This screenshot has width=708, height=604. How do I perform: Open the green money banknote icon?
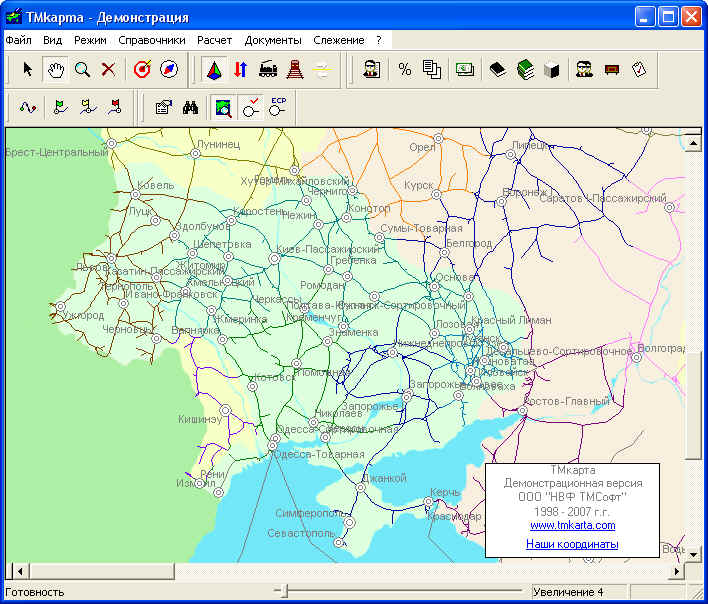465,70
